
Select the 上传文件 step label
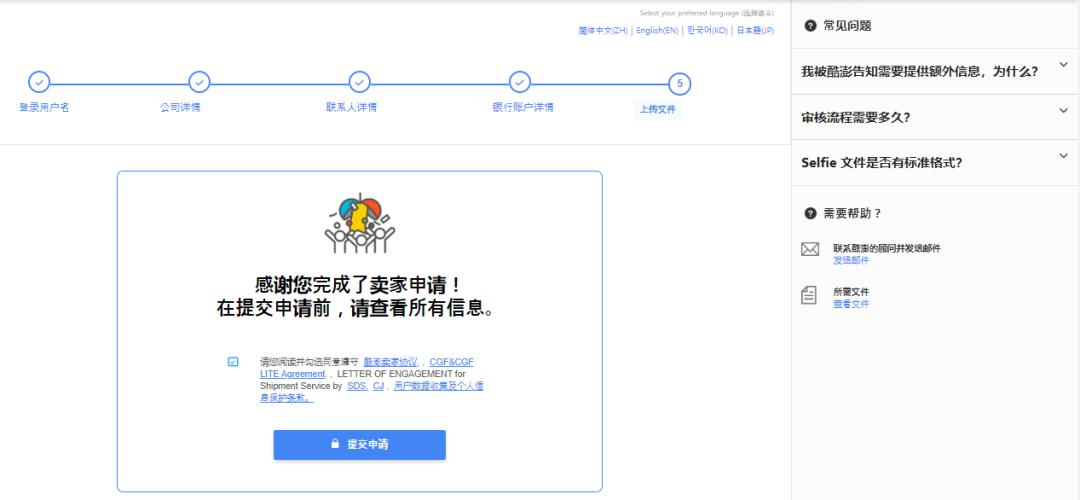(658, 109)
